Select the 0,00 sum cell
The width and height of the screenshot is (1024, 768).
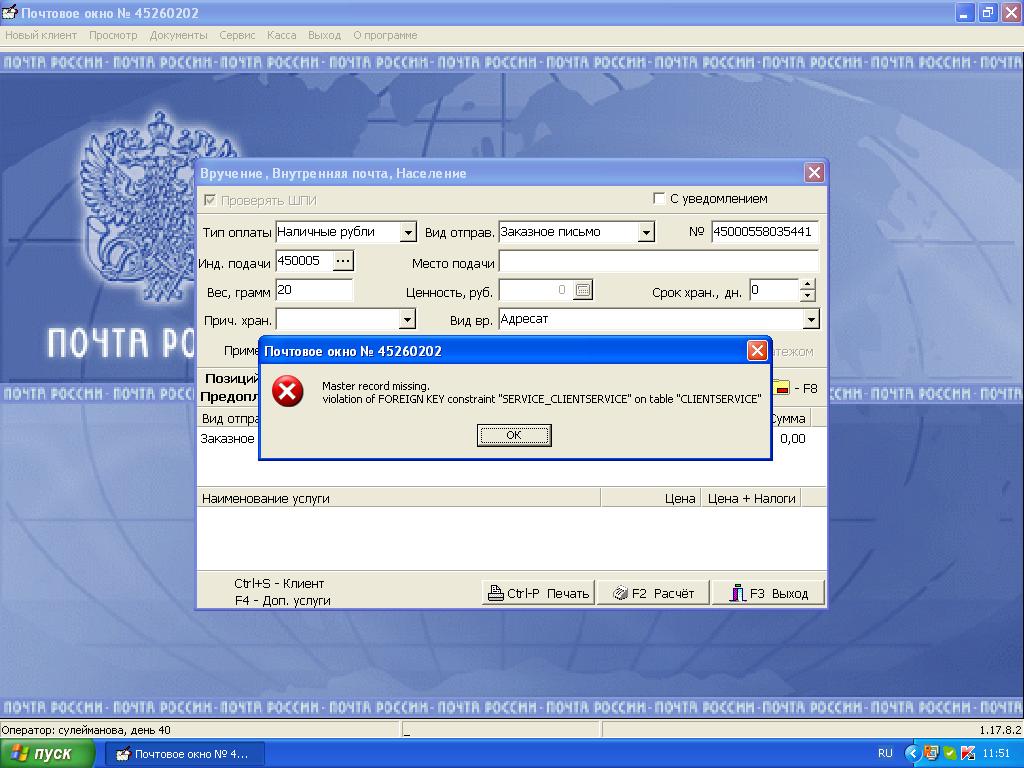coord(792,439)
